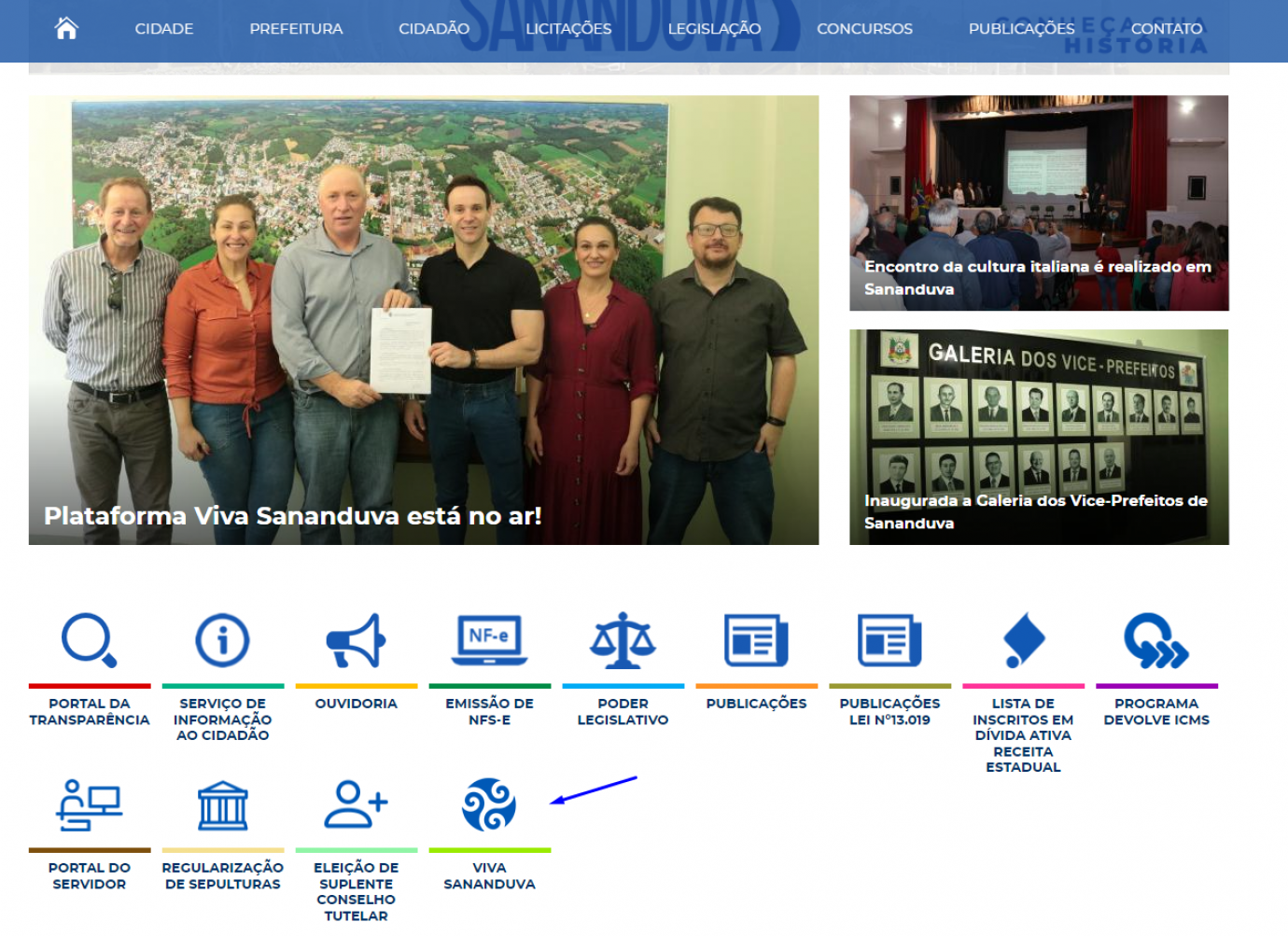
Task: Open Plataforma Viva Sananduva headline
Action: coord(292,516)
